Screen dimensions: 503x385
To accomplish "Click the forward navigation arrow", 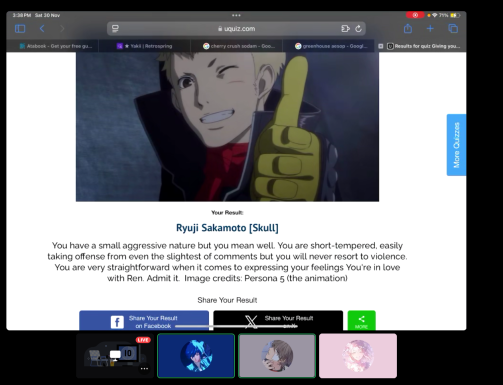I will point(62,29).
